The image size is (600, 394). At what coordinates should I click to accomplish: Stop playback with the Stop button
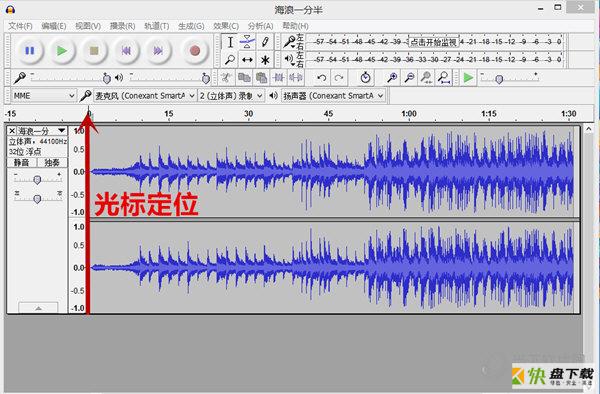(x=94, y=50)
